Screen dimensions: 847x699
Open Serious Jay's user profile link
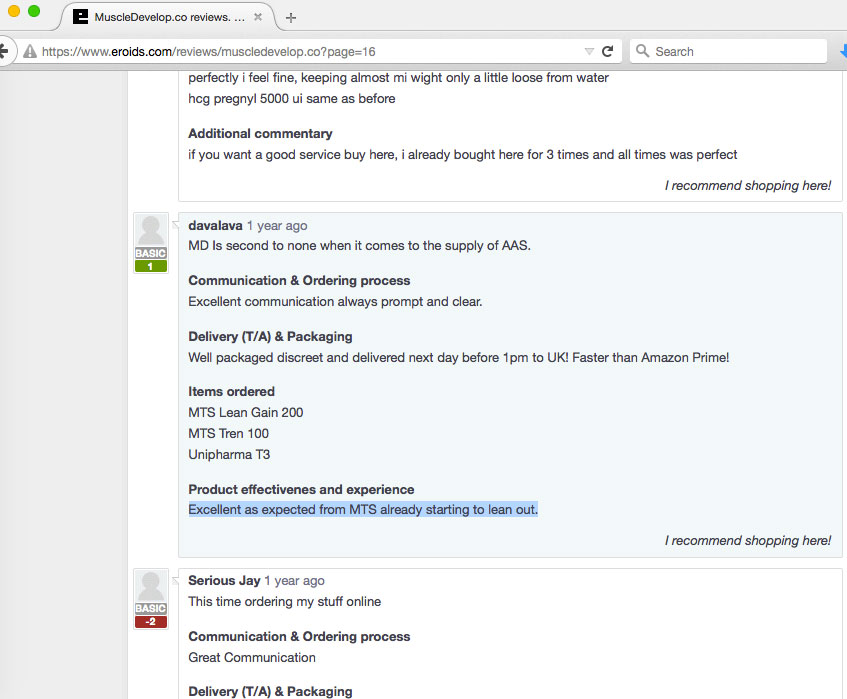point(224,581)
